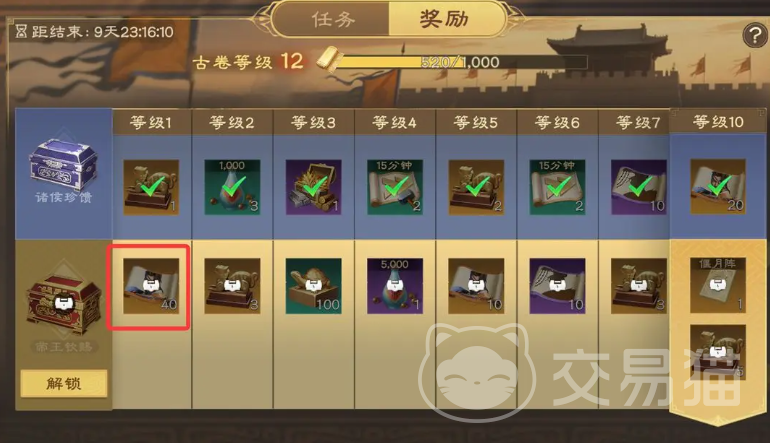This screenshot has height=443, width=770.
Task: Tap the claimed 1,000 vase reward
Action: [232, 187]
